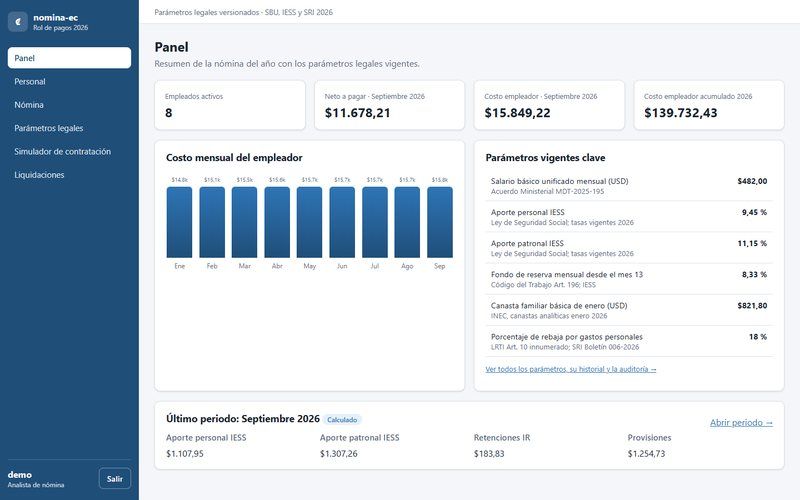Click the $1.307,26 Aporte patronal amount
This screenshot has height=500, width=800.
click(x=339, y=454)
